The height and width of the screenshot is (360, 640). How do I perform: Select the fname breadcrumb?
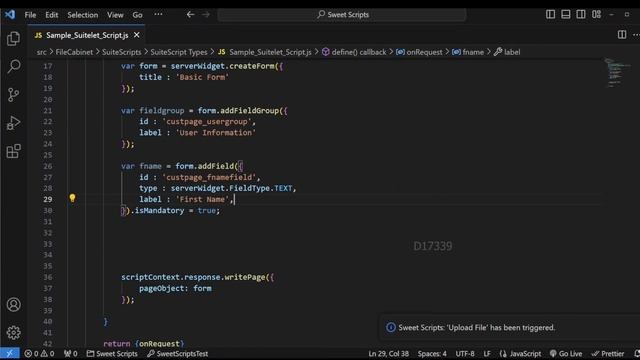click(468, 52)
